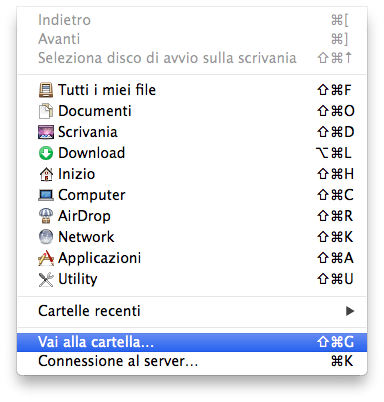384x402 pixels.
Task: Click the ⇧⌘R shortcut beside AirDrop
Action: (x=335, y=216)
